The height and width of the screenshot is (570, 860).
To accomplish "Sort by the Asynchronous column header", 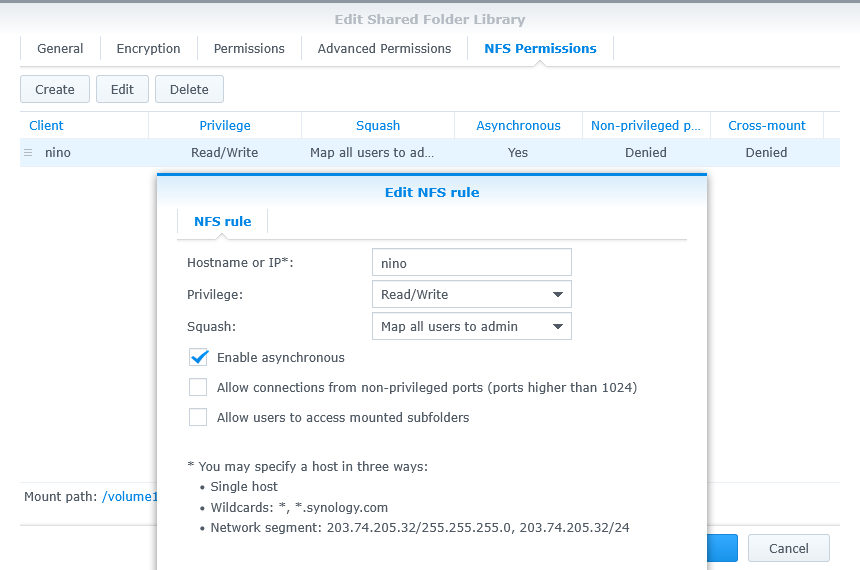I will [x=518, y=126].
